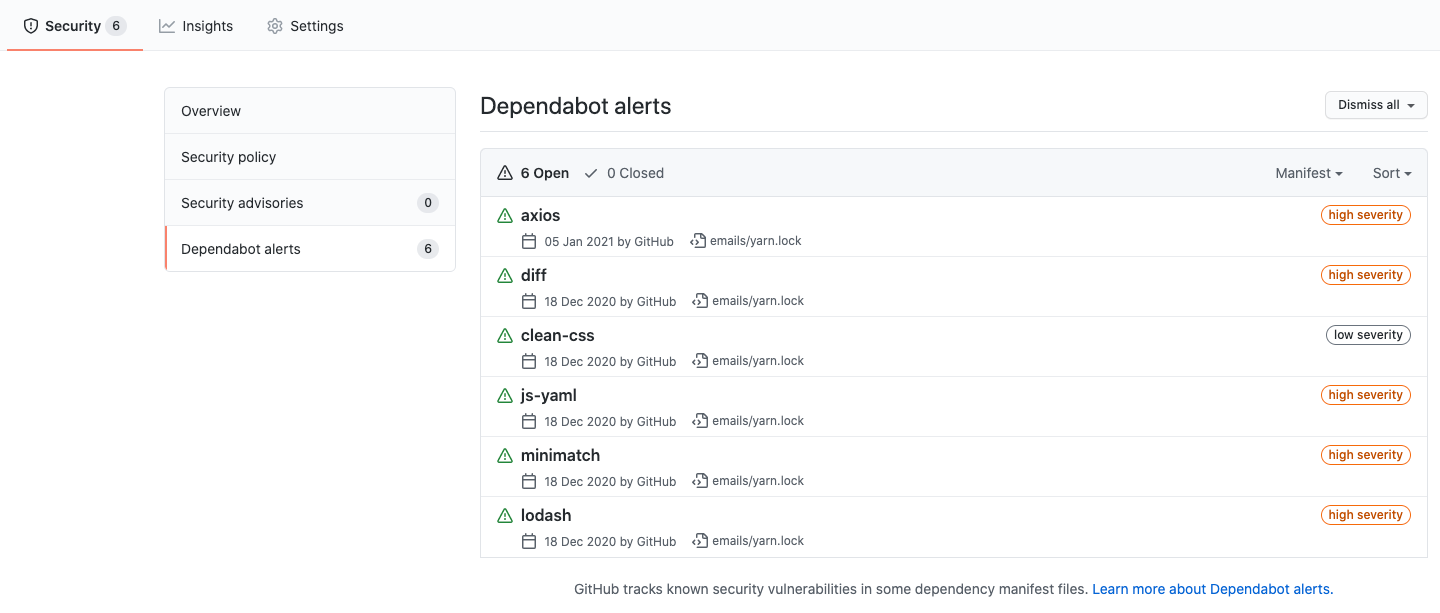Click the high severity label on js-yaml
The width and height of the screenshot is (1440, 613).
(1366, 395)
